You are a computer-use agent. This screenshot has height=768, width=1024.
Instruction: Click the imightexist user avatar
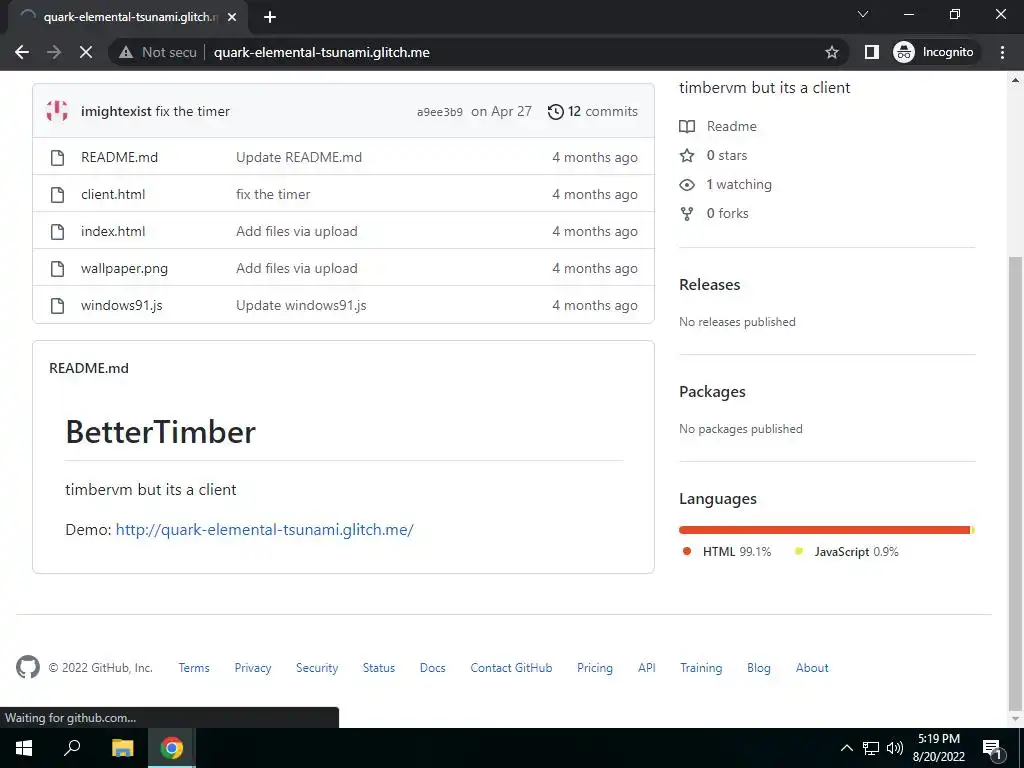57,111
